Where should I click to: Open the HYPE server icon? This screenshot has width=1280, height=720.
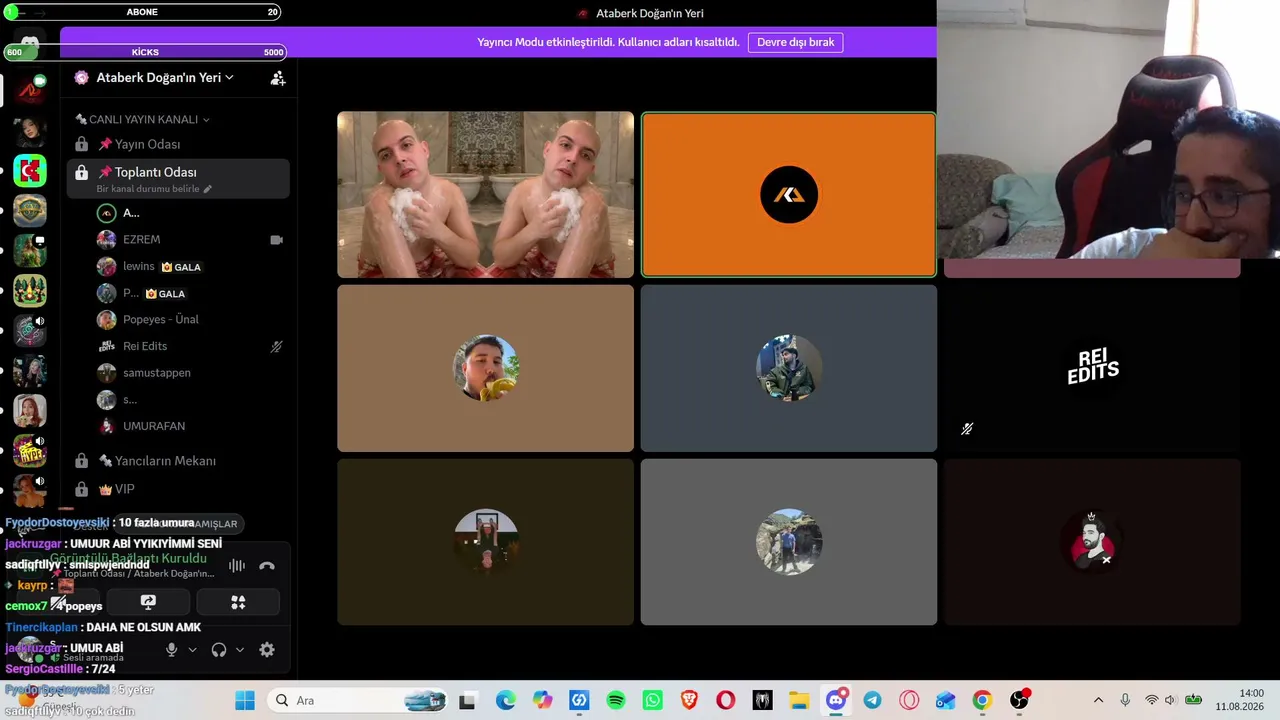[x=30, y=451]
